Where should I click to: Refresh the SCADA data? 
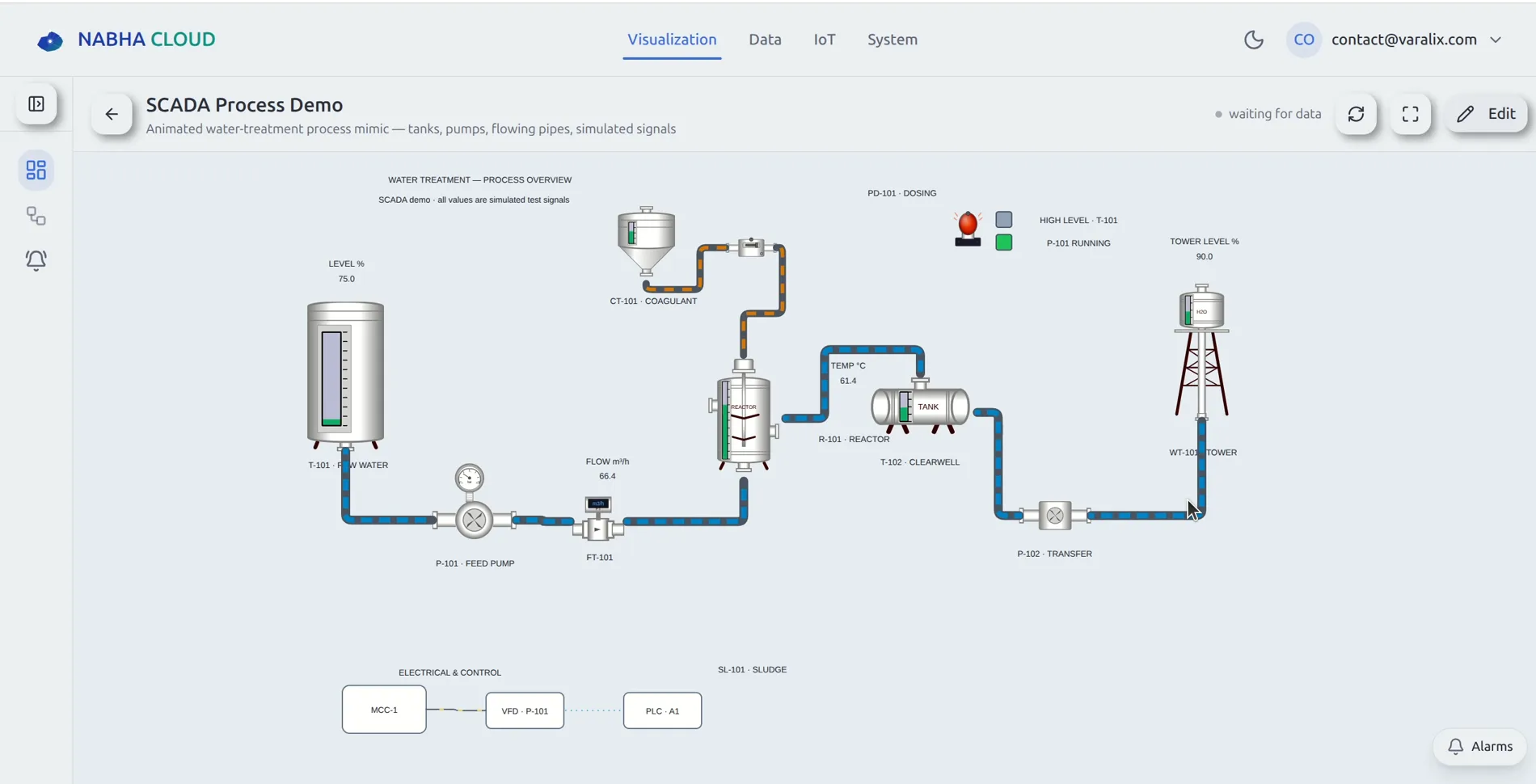click(x=1356, y=114)
